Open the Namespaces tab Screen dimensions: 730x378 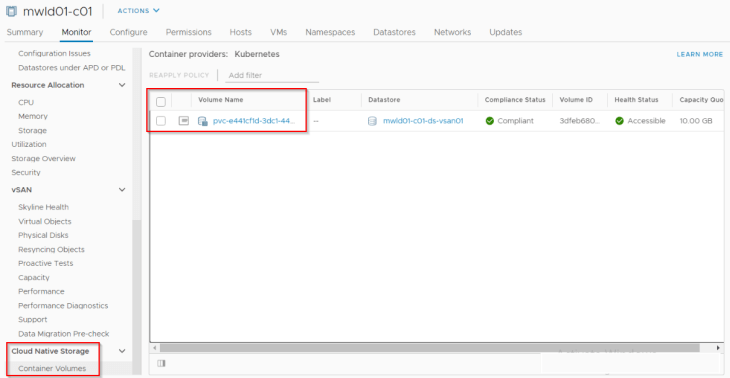330,32
